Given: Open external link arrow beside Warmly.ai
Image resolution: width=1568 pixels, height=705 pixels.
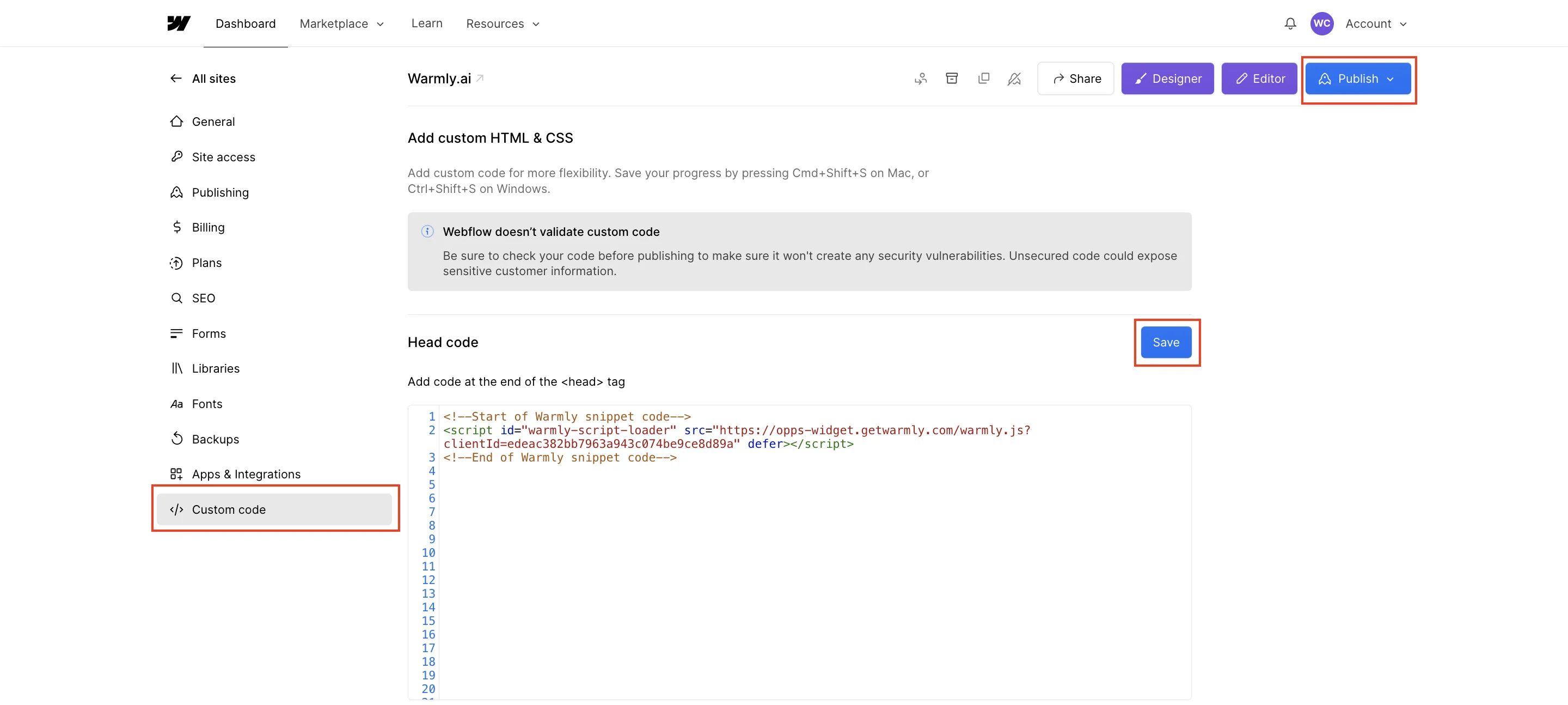Looking at the screenshot, I should pyautogui.click(x=480, y=78).
